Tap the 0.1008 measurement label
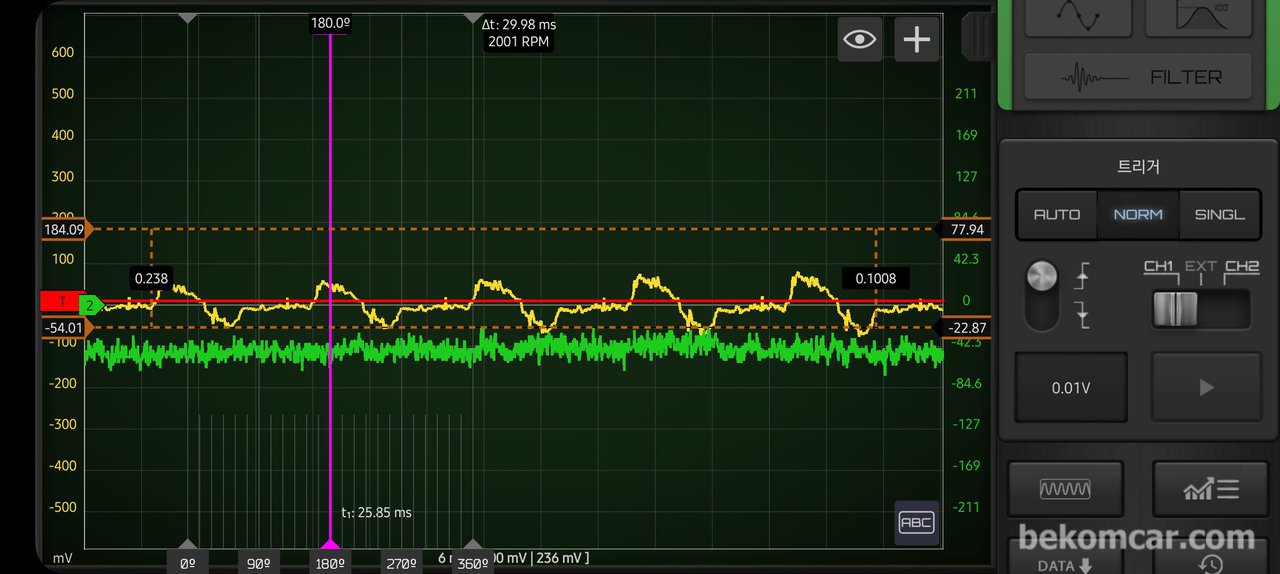This screenshot has width=1280, height=574. tap(876, 279)
